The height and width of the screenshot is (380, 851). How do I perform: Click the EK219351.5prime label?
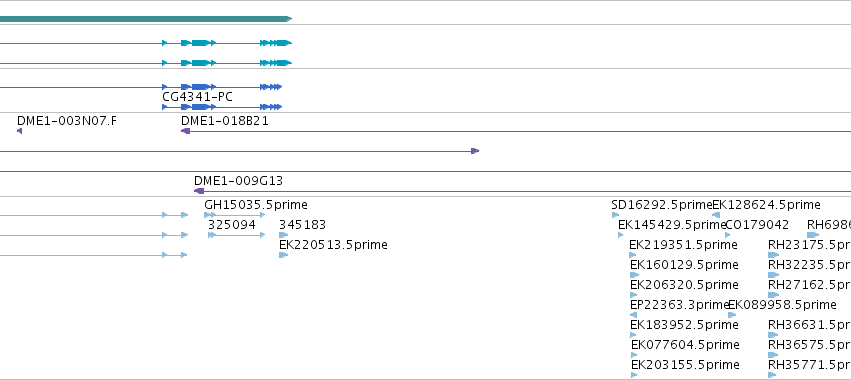click(683, 245)
